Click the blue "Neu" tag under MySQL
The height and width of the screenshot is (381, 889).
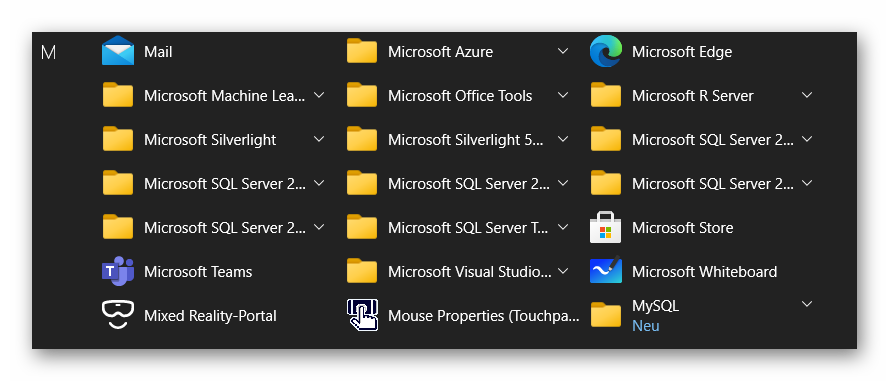click(646, 326)
